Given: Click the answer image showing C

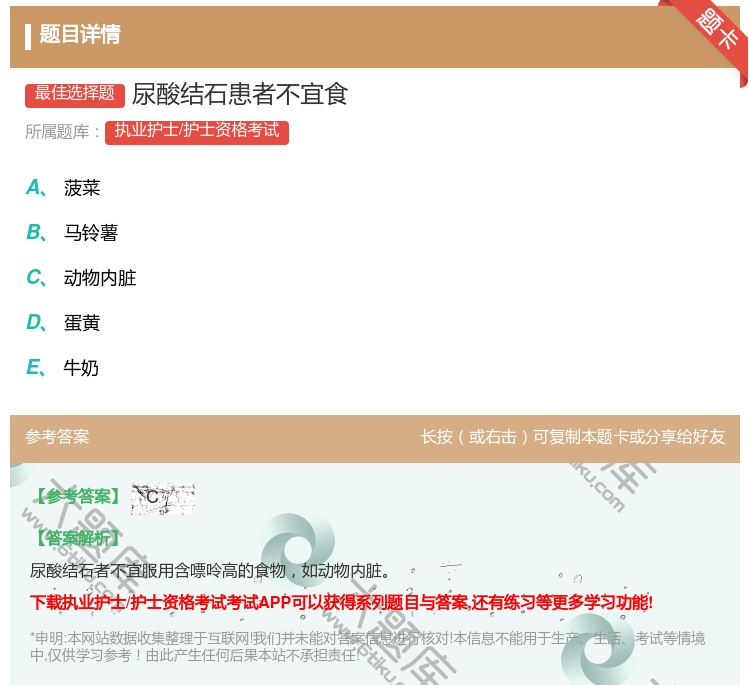Looking at the screenshot, I should (163, 498).
